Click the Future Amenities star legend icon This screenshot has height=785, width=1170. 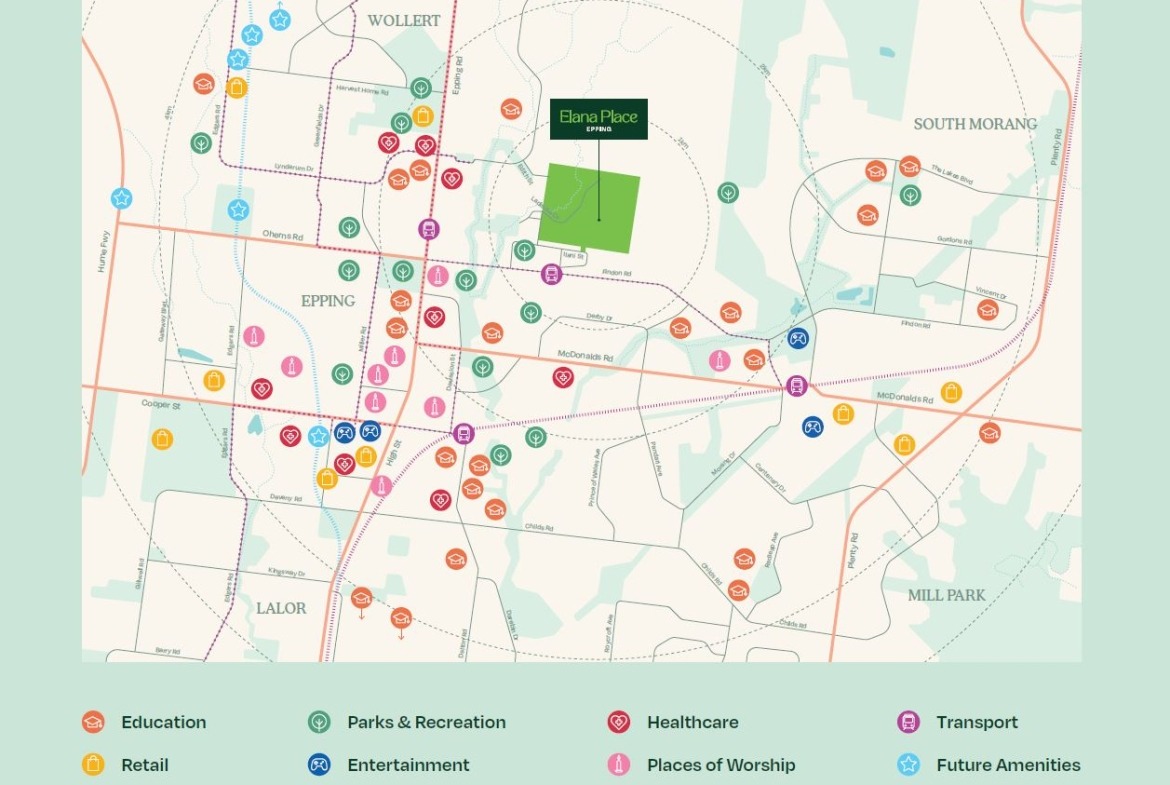click(909, 764)
